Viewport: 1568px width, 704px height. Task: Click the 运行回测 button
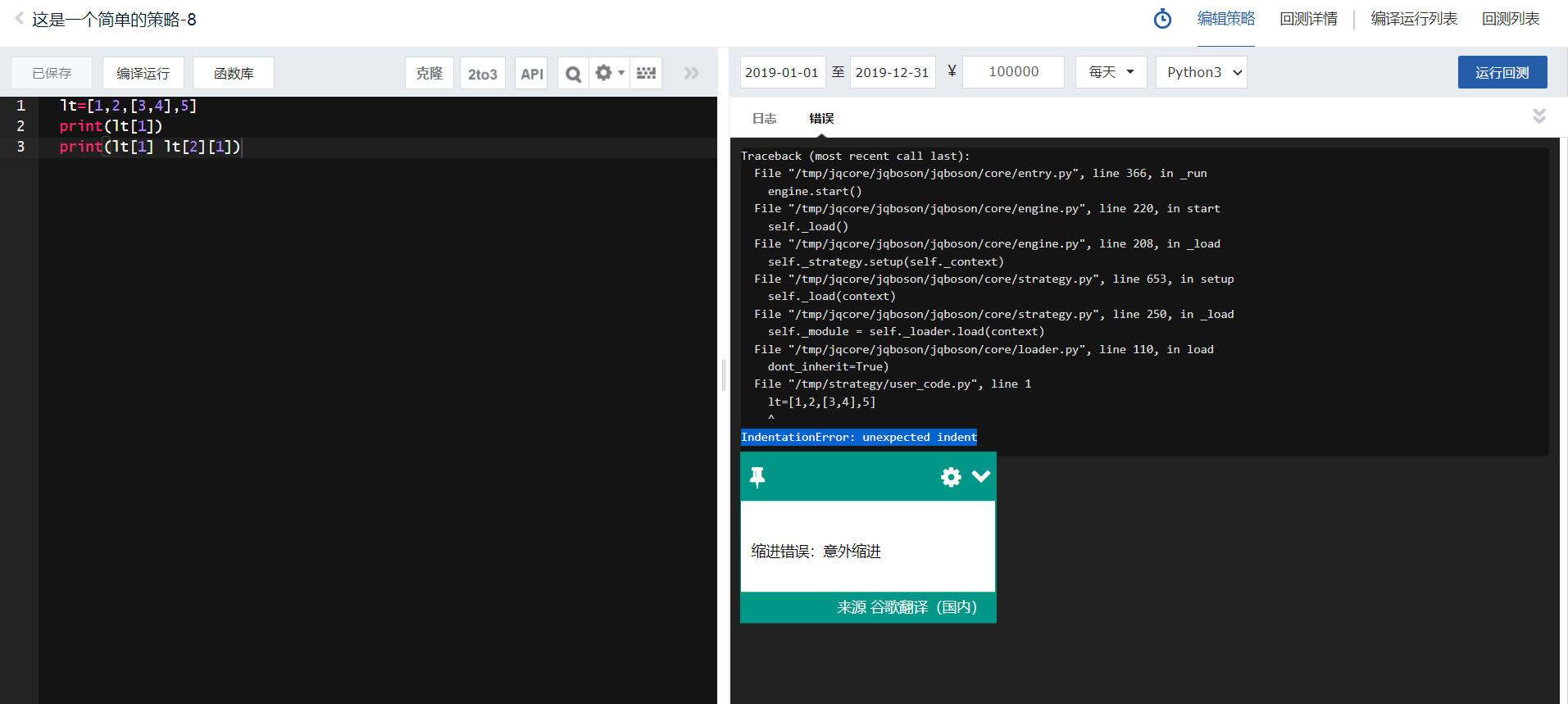pyautogui.click(x=1502, y=72)
